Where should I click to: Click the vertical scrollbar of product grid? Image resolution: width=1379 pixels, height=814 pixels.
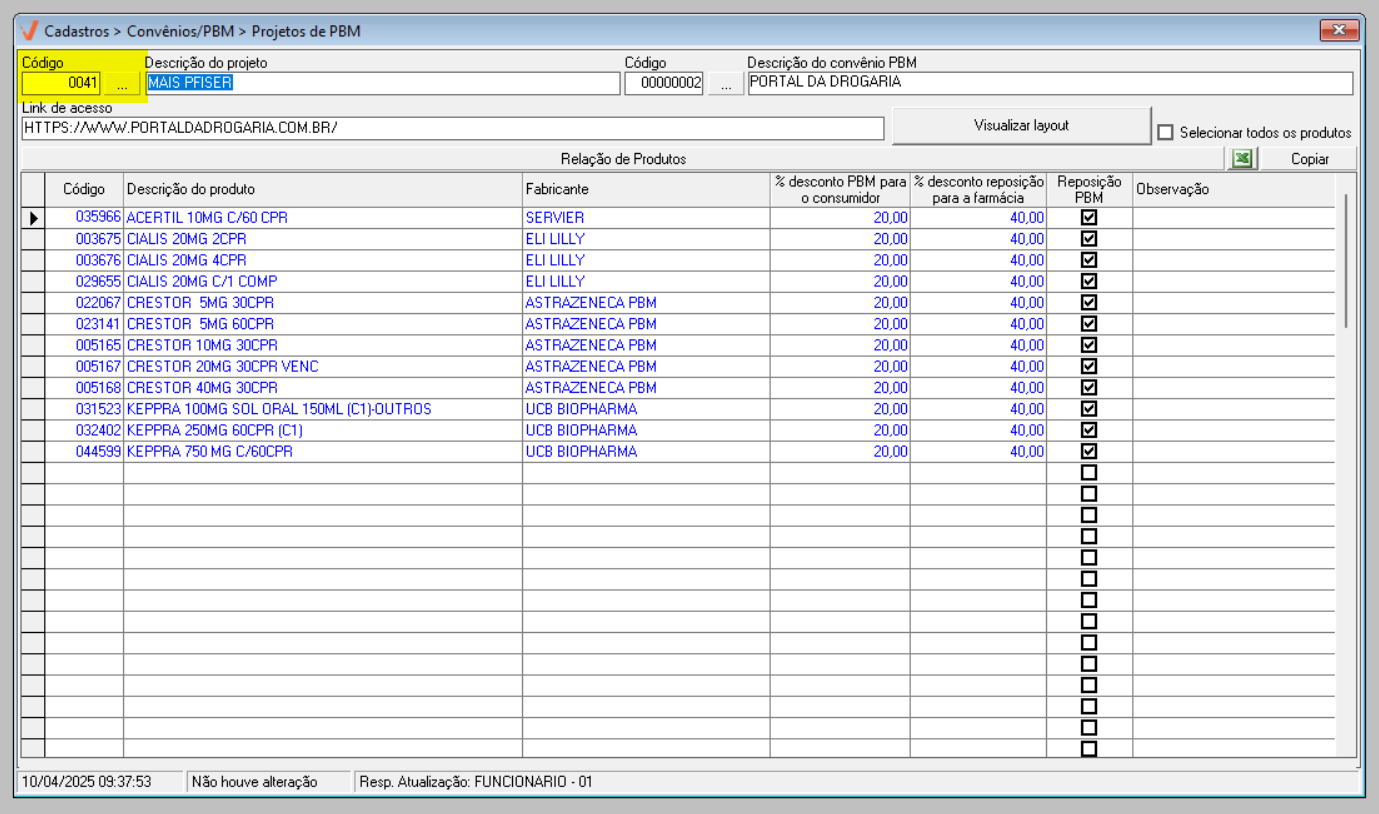(1346, 260)
